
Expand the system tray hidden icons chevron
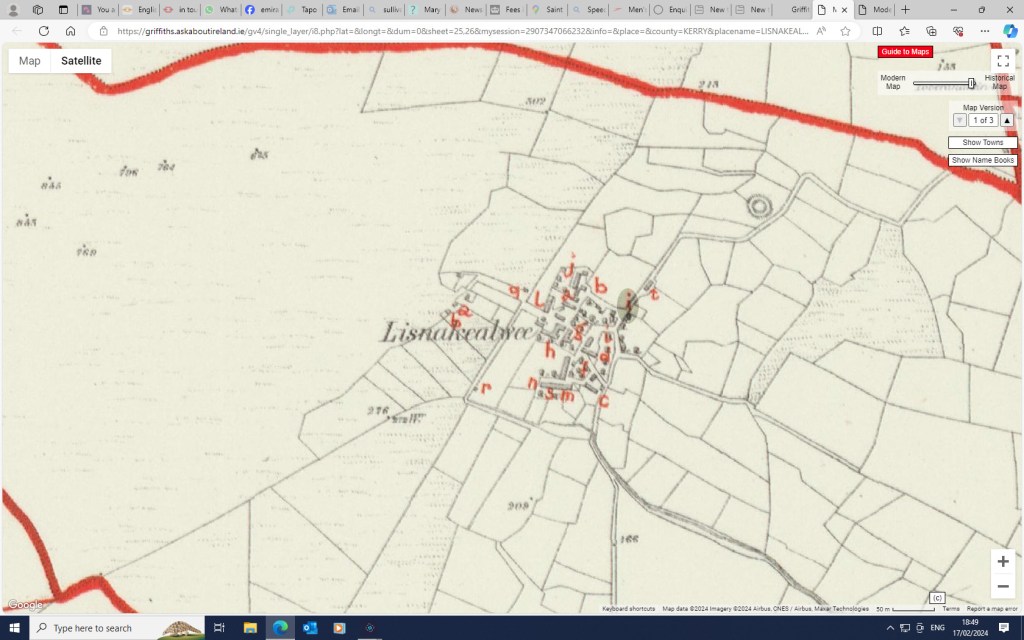point(890,628)
